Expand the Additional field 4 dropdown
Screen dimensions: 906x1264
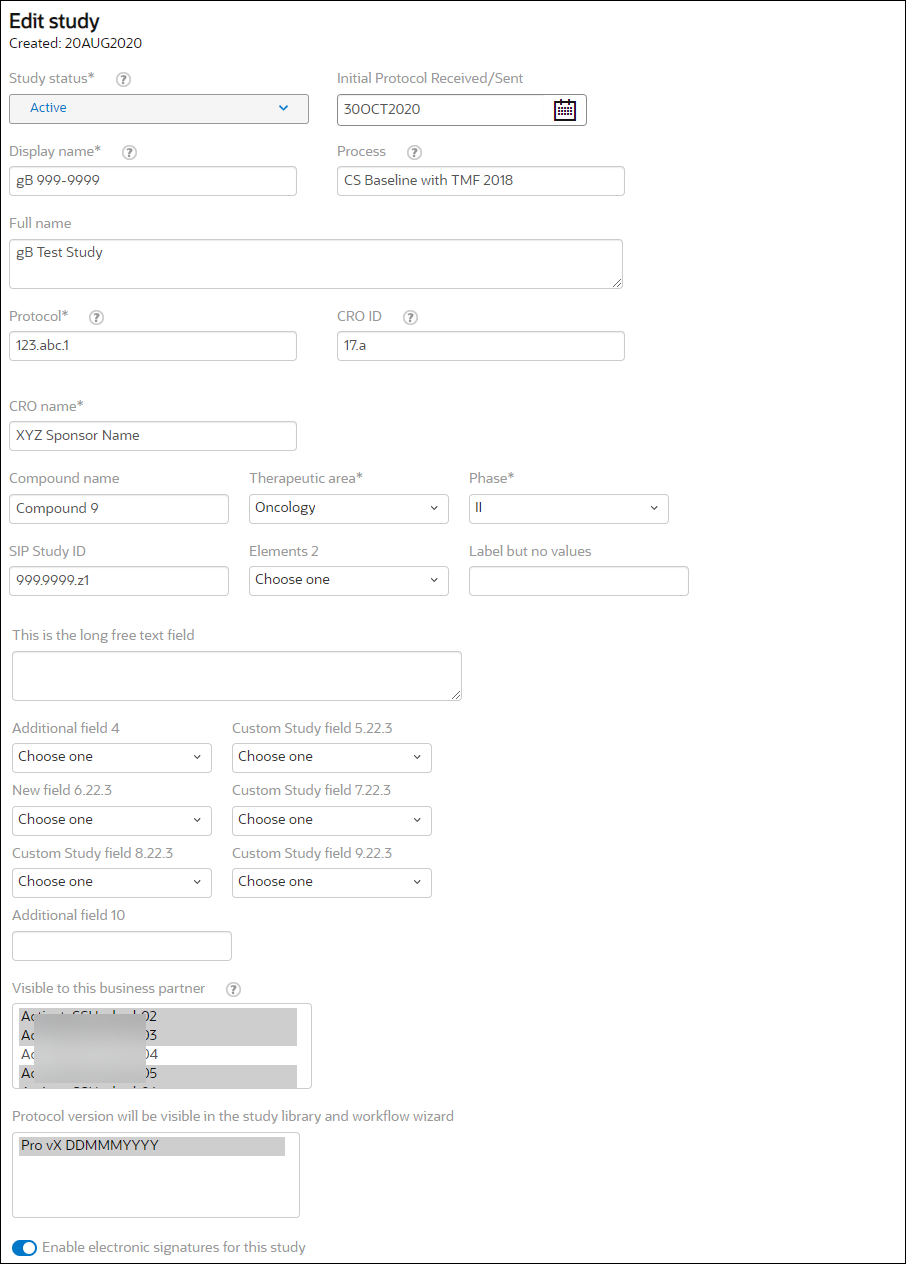pos(112,757)
